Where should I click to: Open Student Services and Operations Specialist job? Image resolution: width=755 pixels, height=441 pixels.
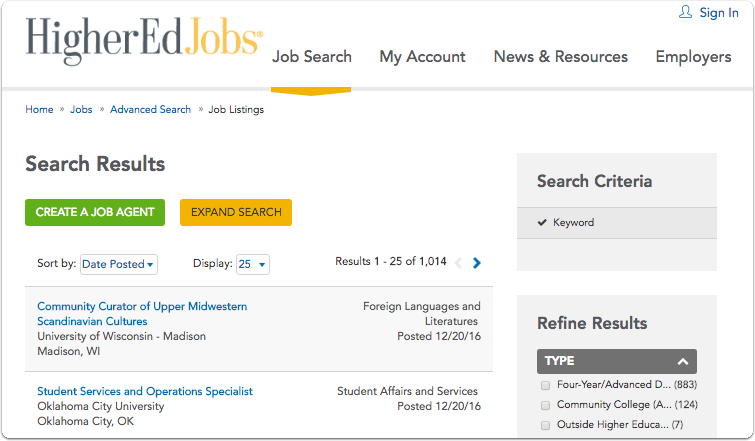144,391
